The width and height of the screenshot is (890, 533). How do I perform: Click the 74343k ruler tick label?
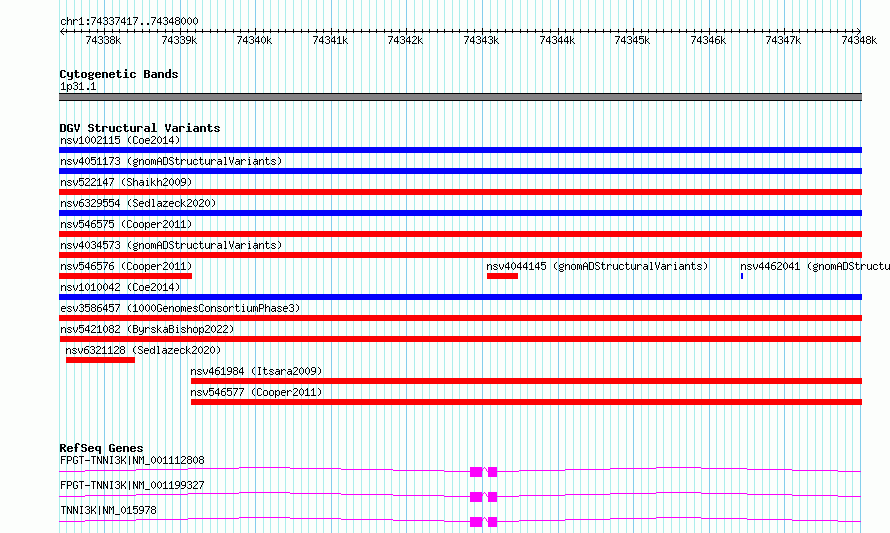point(481,40)
